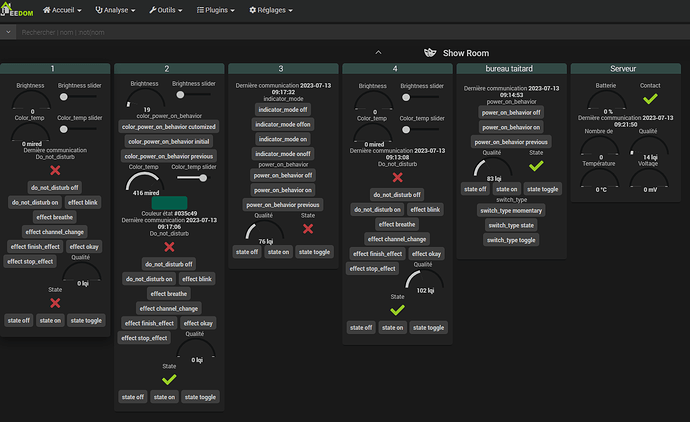Click state toggle in widget 3

pos(314,252)
